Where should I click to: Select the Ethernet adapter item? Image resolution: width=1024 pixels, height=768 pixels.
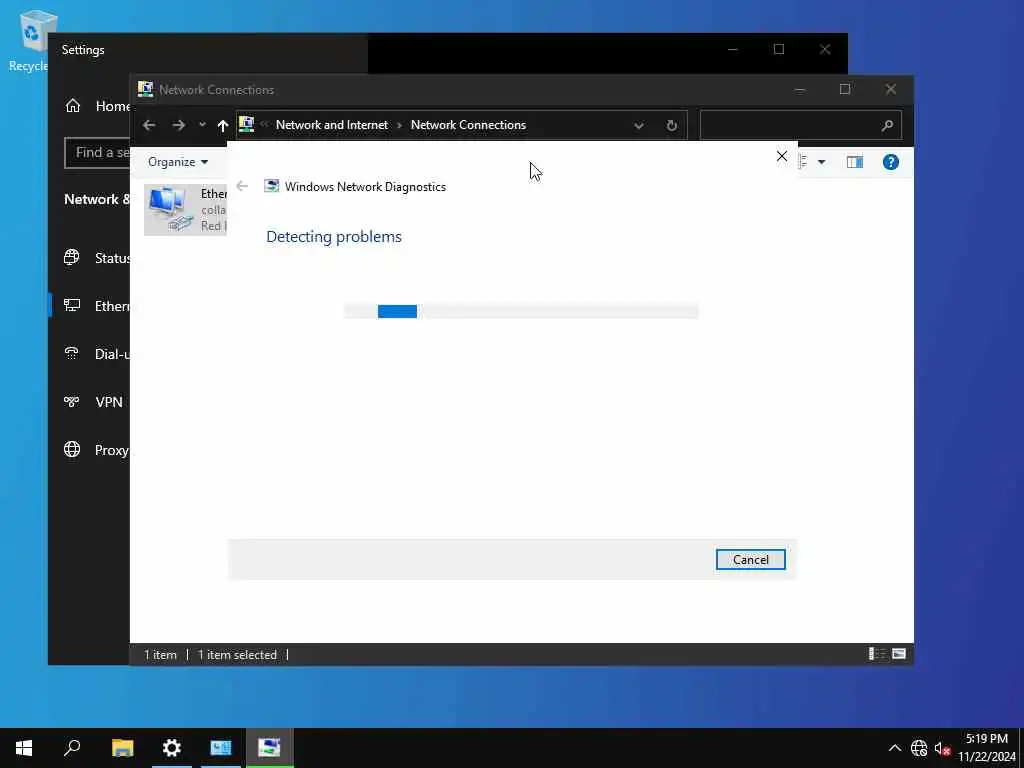click(185, 210)
